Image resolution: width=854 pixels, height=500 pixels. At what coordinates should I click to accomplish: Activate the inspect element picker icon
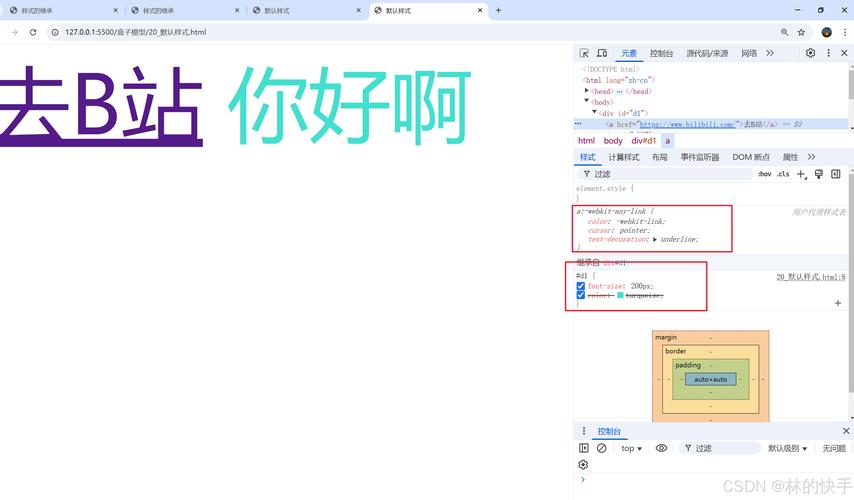point(584,53)
